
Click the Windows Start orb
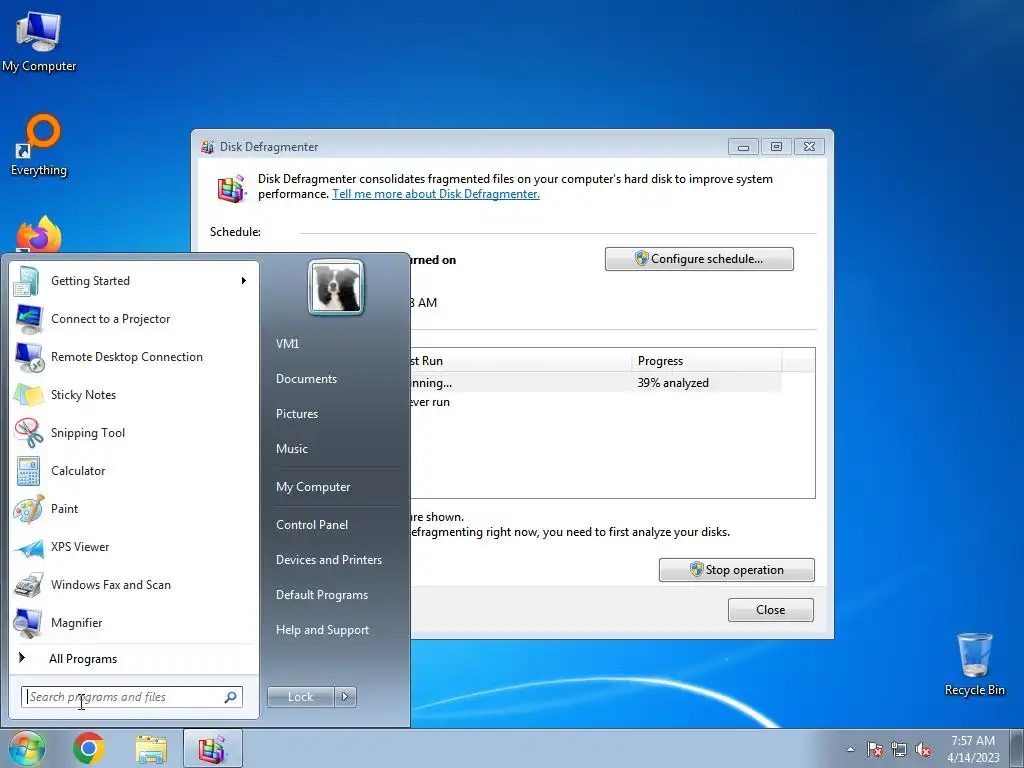point(27,748)
